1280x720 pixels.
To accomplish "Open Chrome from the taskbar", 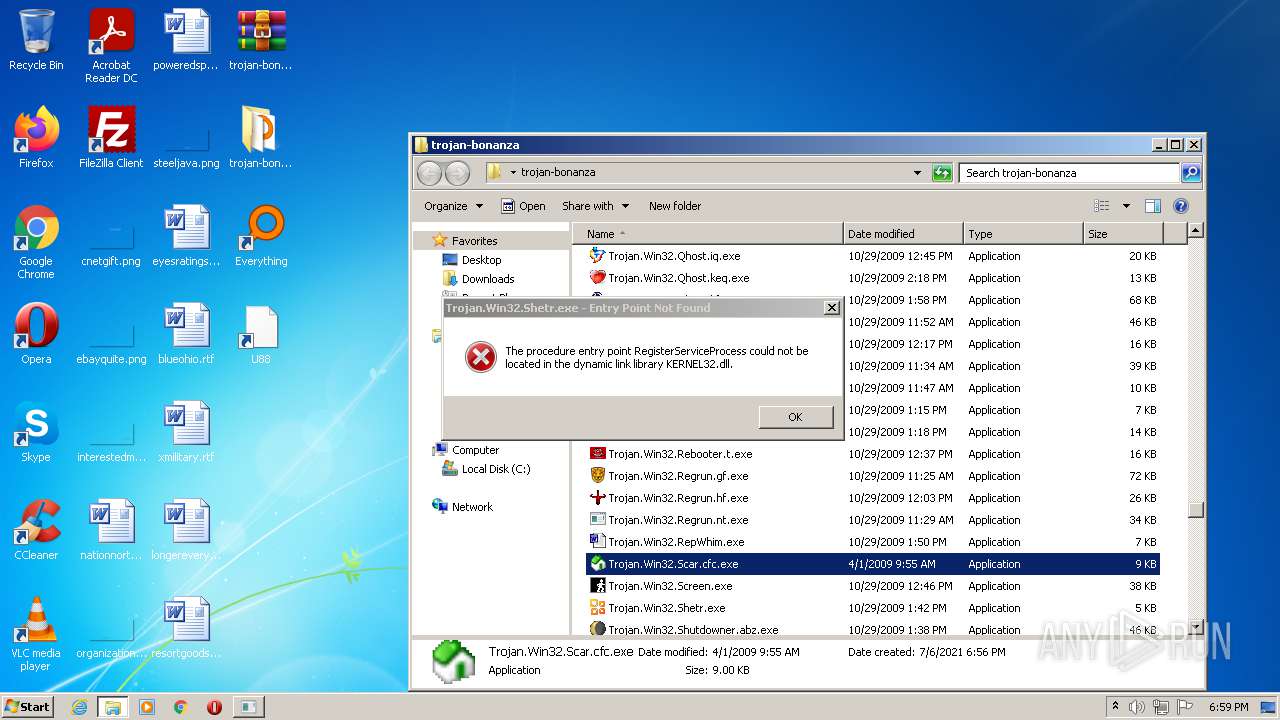I will (180, 707).
